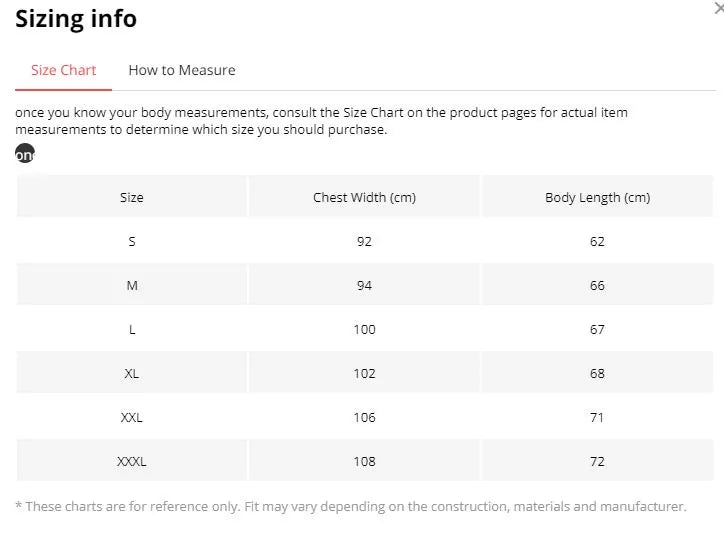724x551 pixels.
Task: Select the M size row label
Action: point(132,285)
